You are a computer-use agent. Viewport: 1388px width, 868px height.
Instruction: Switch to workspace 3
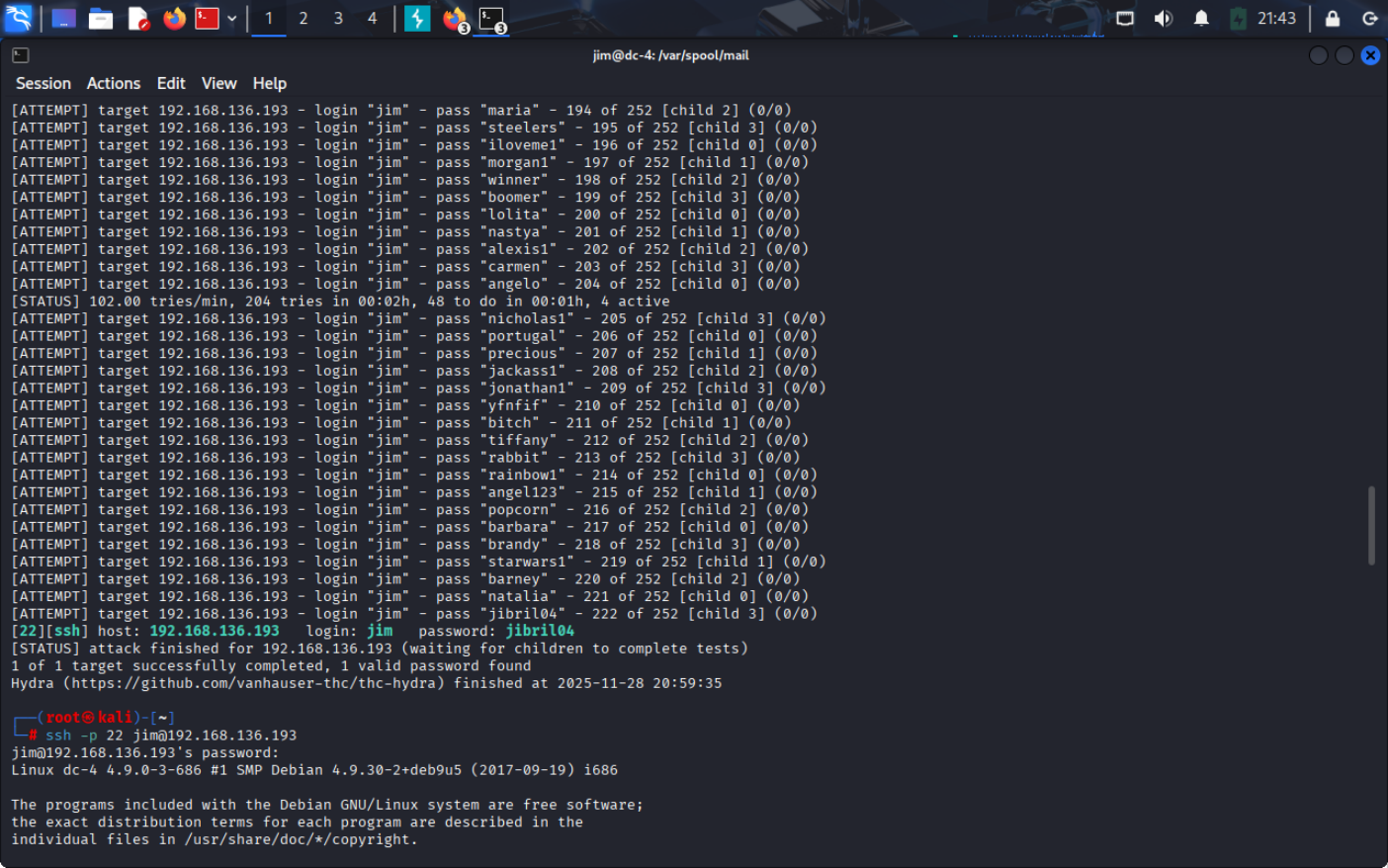click(x=338, y=18)
